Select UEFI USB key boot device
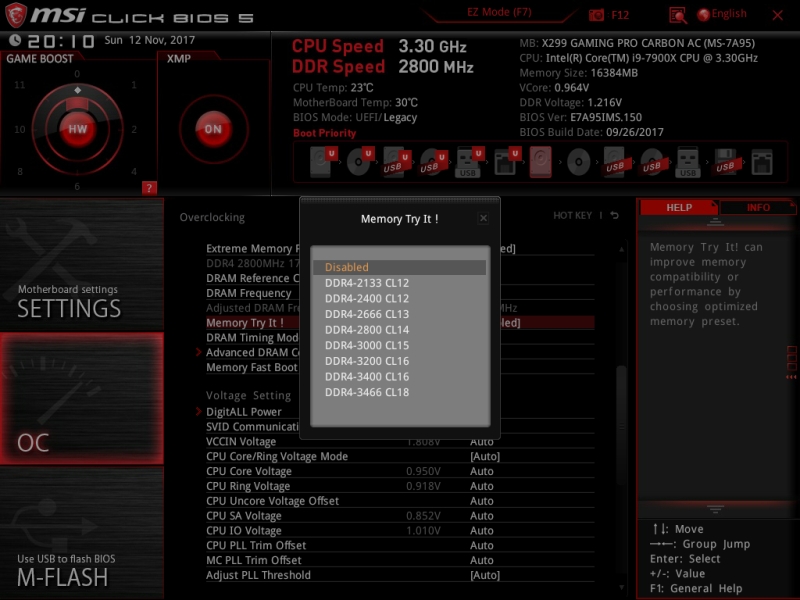The image size is (800, 600). pos(468,162)
